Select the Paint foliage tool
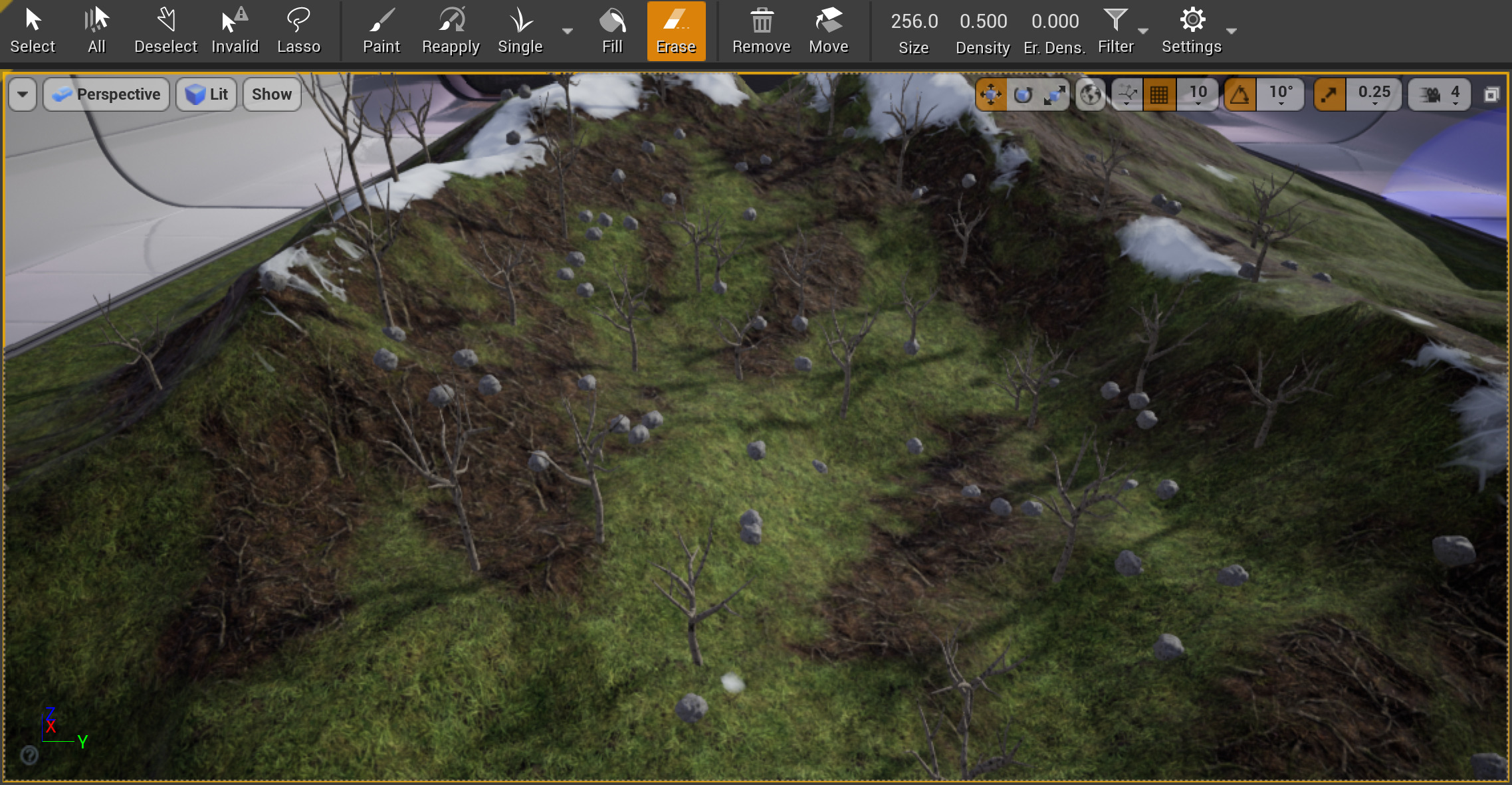The width and height of the screenshot is (1512, 785). click(381, 31)
